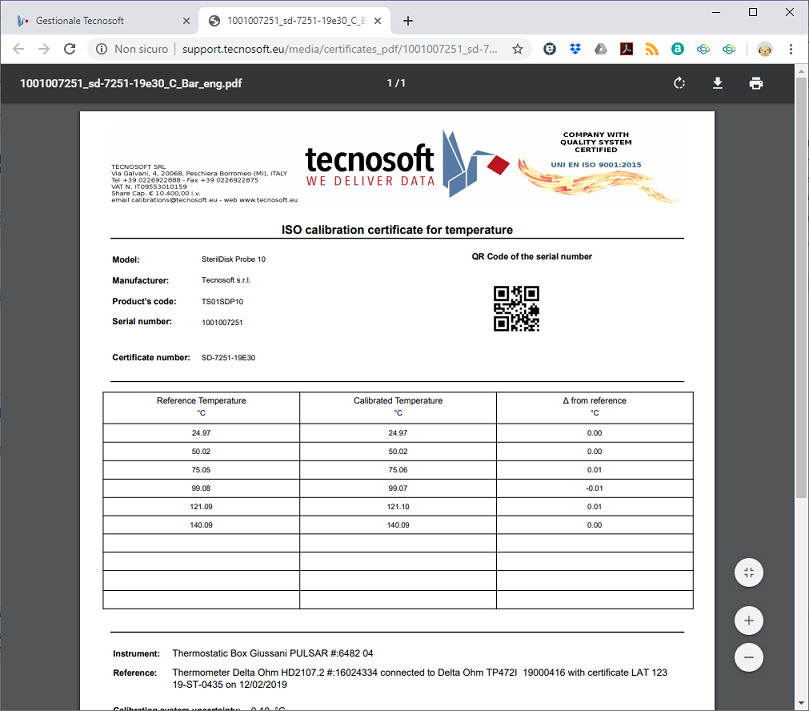Open the Grammarly extension icon

(x=549, y=49)
